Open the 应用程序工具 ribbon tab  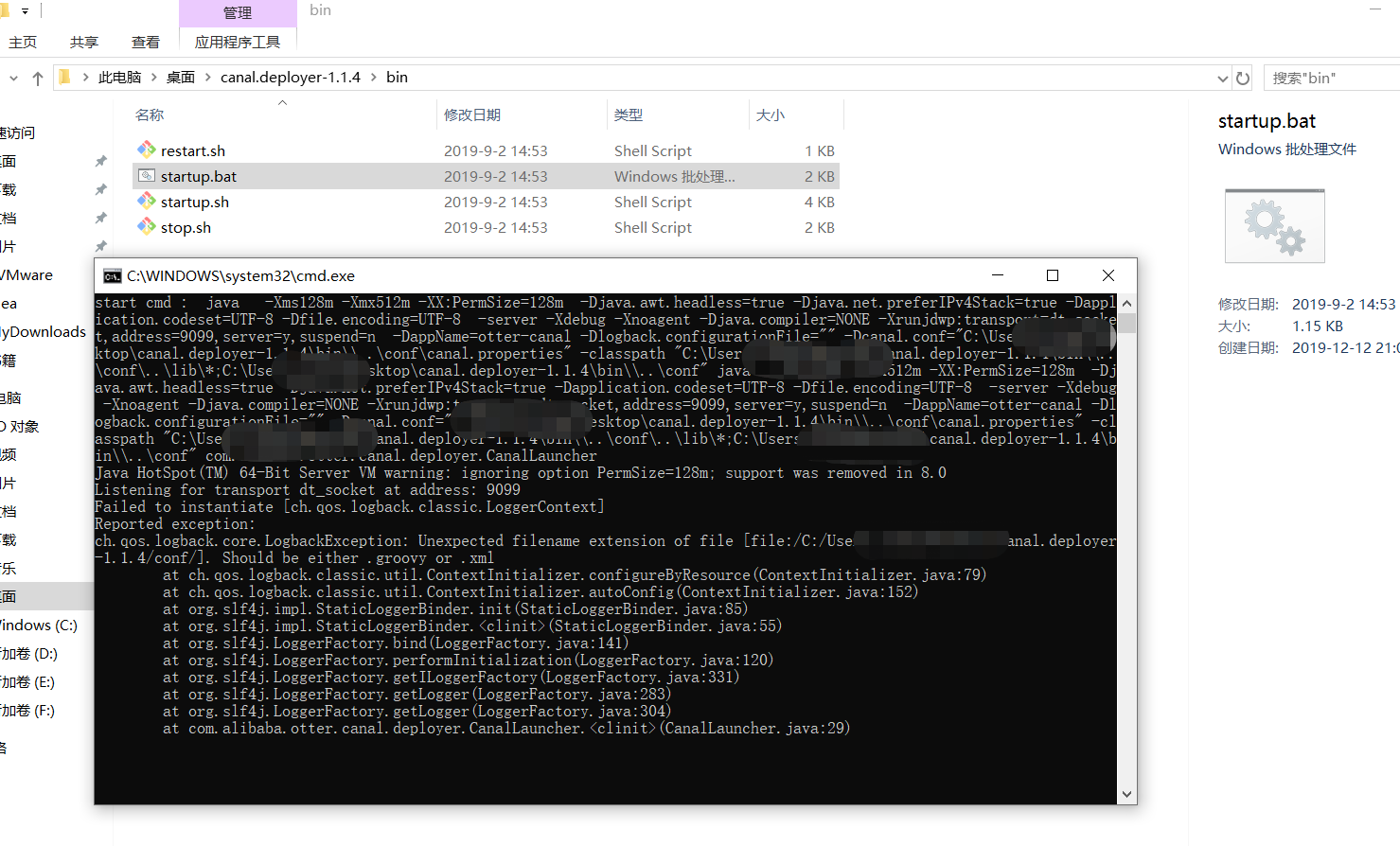[x=238, y=42]
